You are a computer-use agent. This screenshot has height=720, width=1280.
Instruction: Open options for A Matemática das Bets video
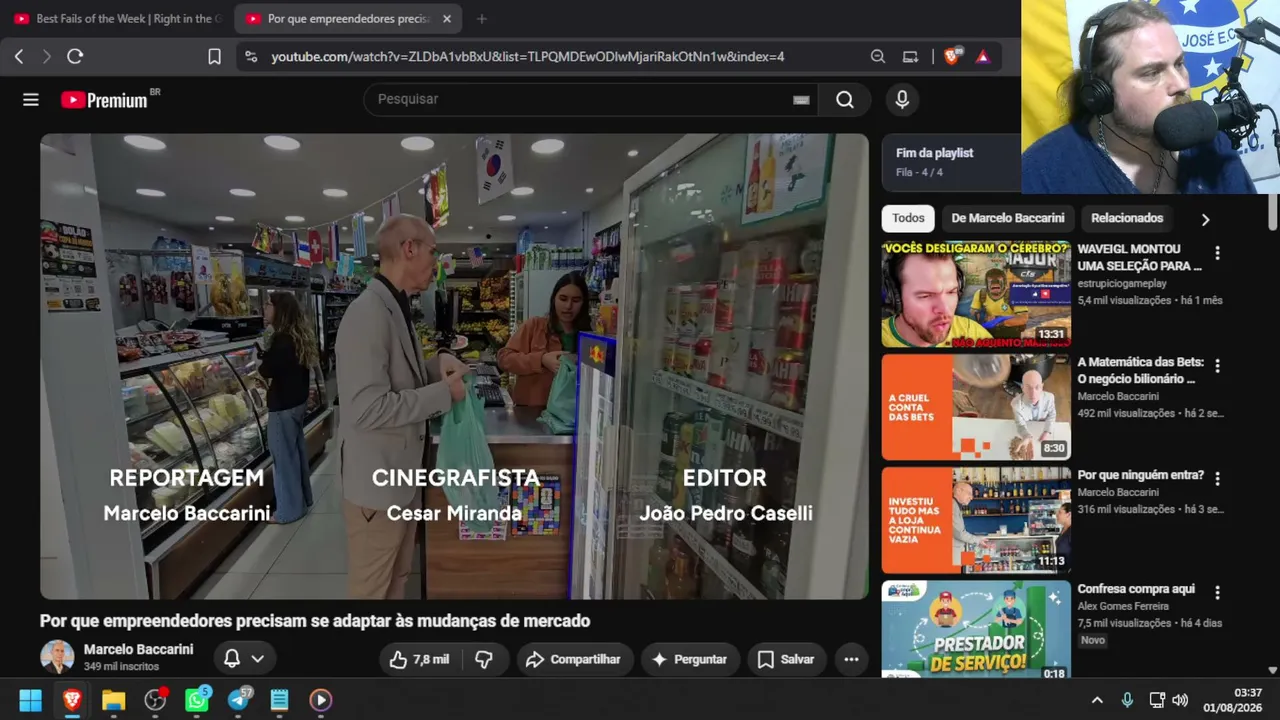point(1217,366)
